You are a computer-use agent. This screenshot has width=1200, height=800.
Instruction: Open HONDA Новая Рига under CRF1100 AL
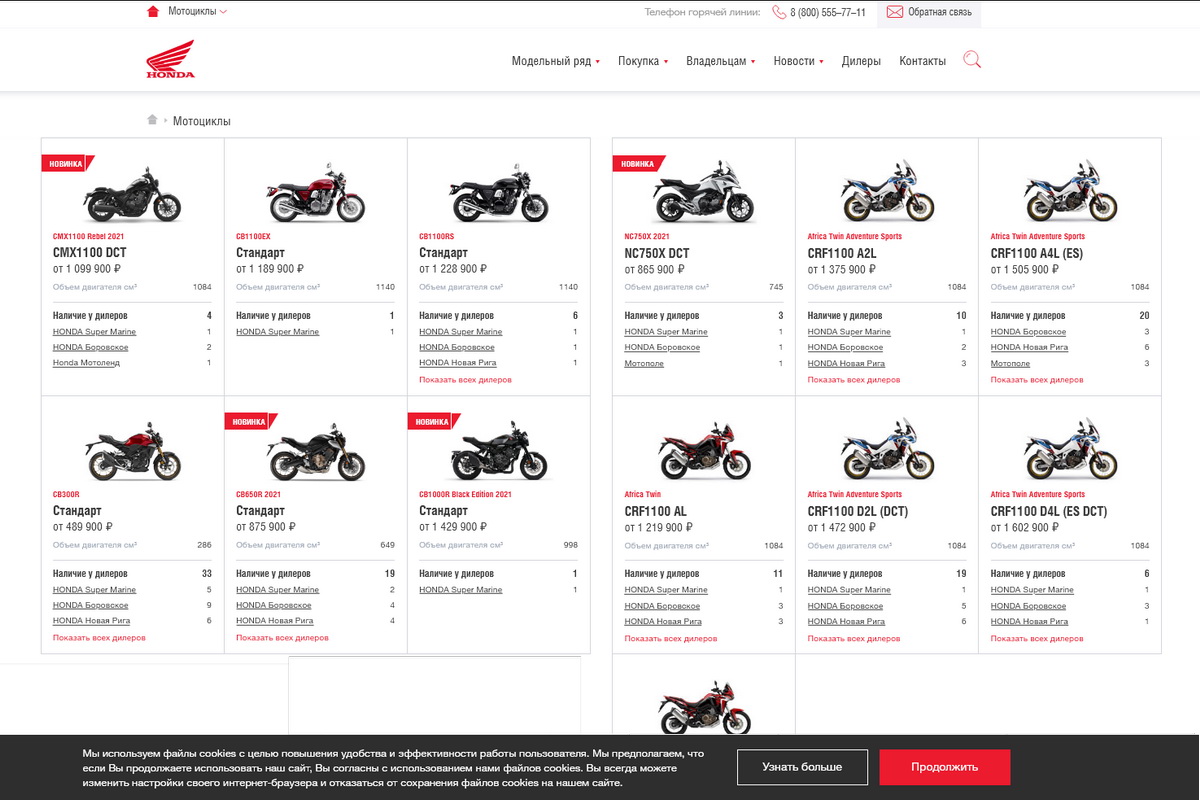tap(664, 622)
